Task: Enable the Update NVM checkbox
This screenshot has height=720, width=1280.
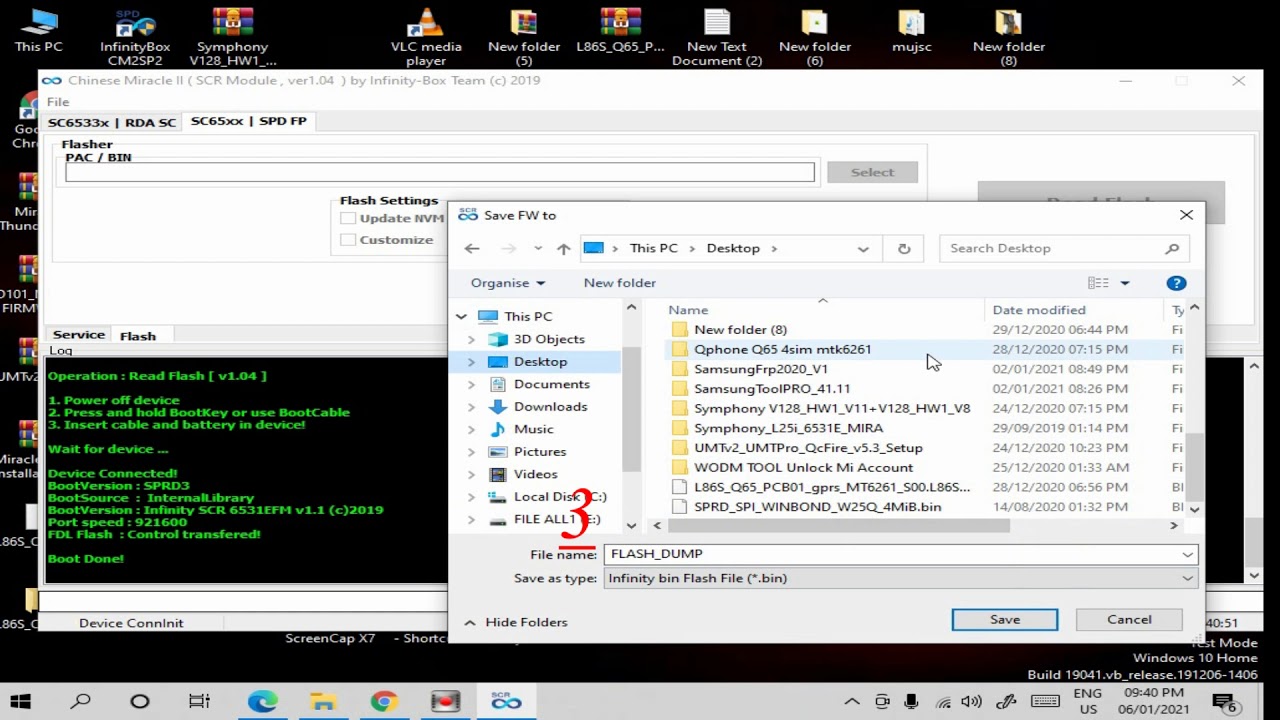Action: 348,218
